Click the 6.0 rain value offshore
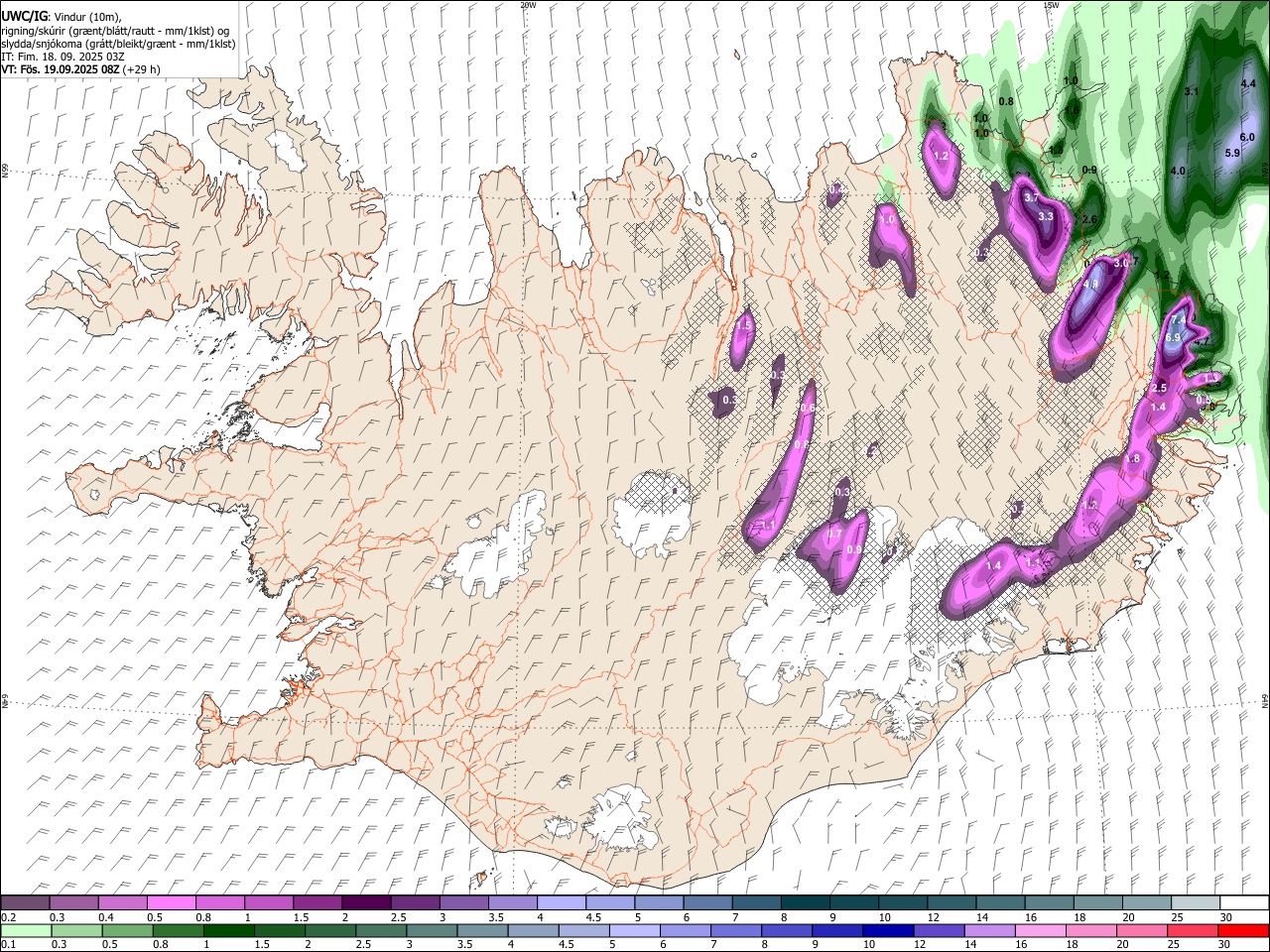Screen dimensions: 1270x952 pyautogui.click(x=1248, y=137)
